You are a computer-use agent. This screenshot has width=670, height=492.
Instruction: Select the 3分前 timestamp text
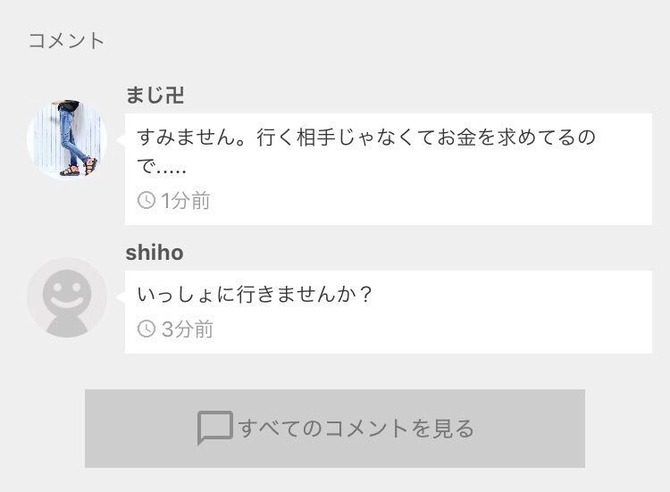click(187, 329)
